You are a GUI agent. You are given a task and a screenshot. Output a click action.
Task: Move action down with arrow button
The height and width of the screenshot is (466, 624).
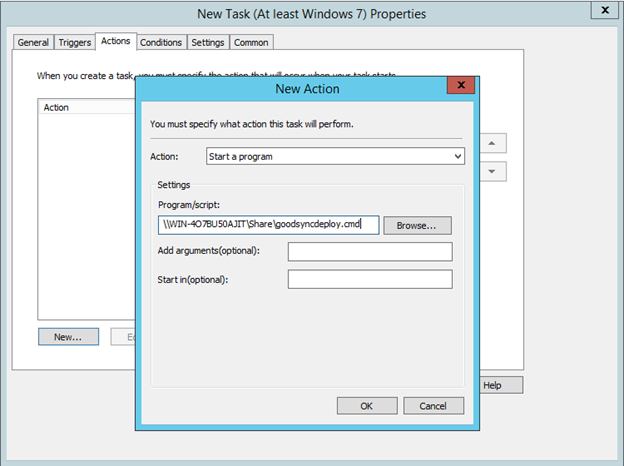point(492,172)
